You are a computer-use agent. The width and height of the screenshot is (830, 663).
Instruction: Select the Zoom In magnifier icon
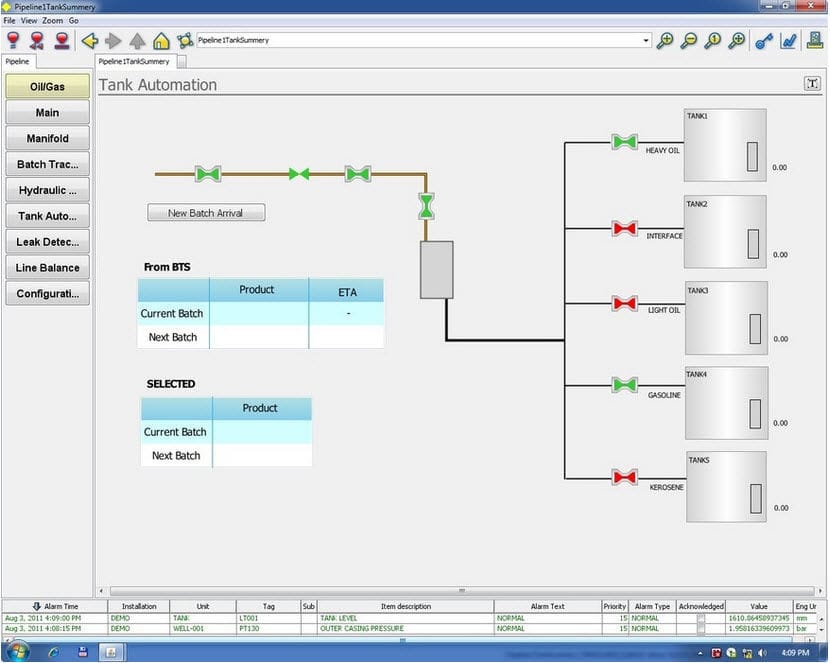click(664, 41)
